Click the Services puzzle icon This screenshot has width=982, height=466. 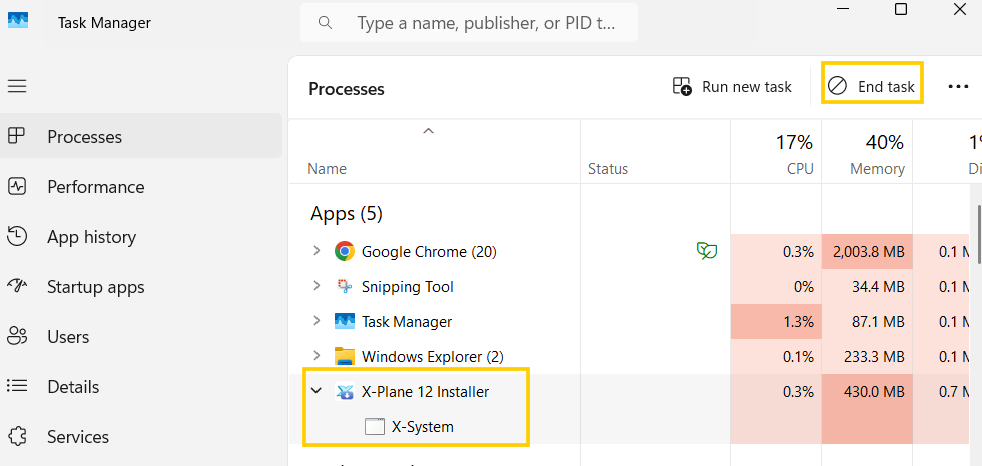pyautogui.click(x=17, y=436)
